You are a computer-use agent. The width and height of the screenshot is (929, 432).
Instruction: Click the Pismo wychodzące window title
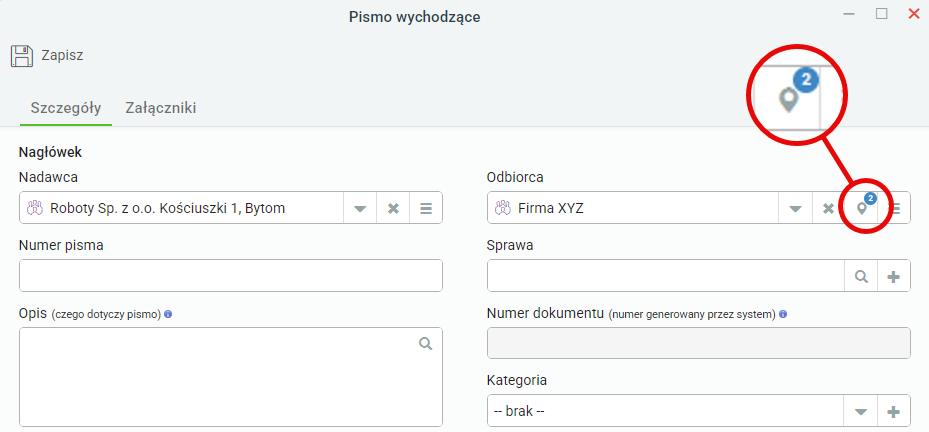(414, 17)
